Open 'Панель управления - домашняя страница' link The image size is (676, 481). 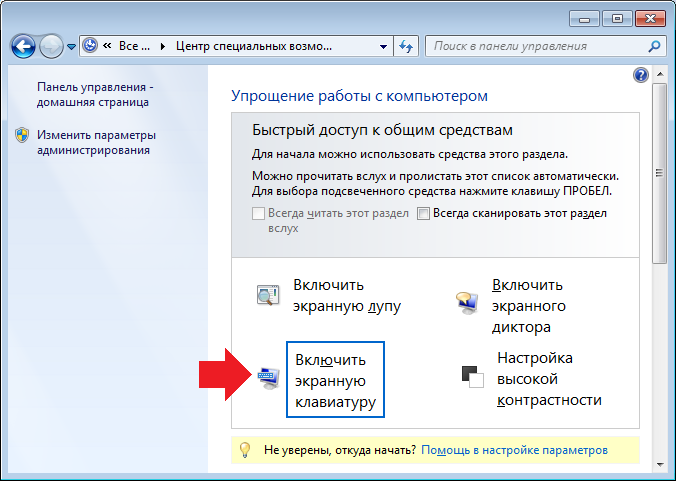point(95,94)
